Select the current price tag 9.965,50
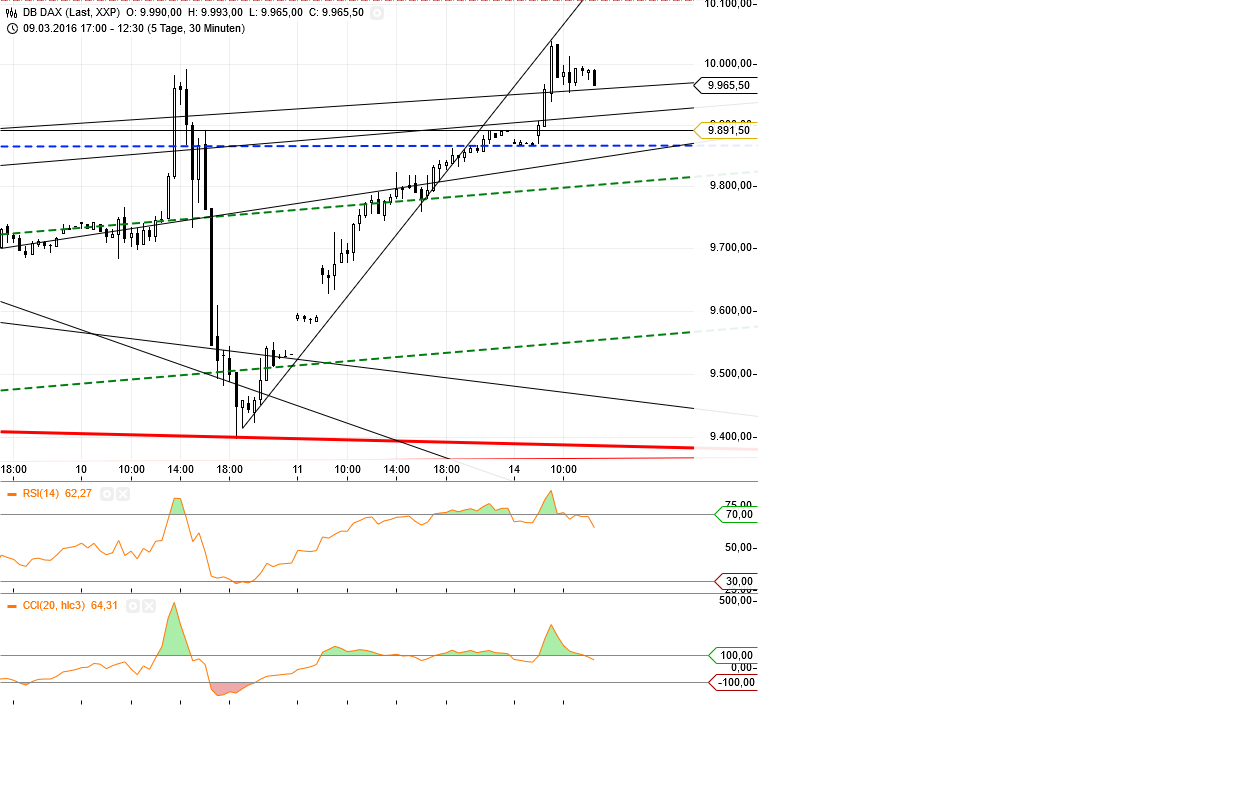 (x=726, y=85)
